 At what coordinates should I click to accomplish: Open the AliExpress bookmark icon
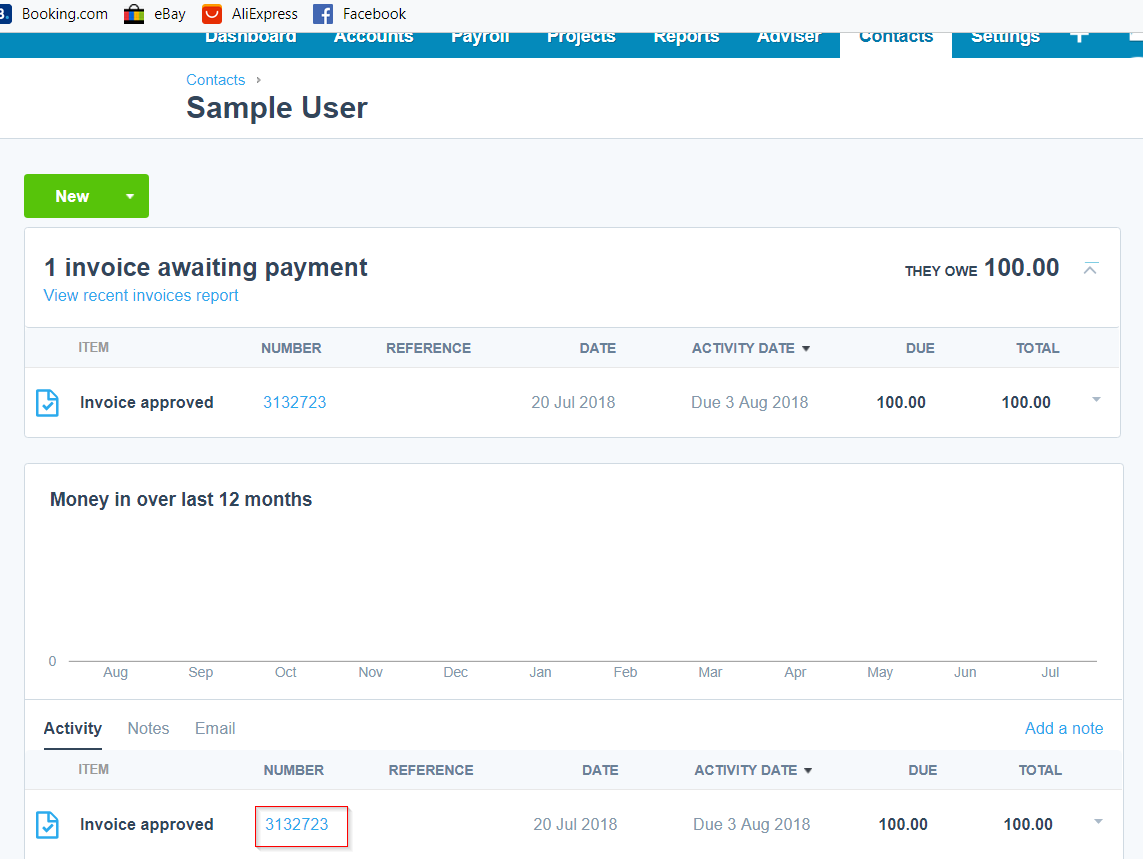pyautogui.click(x=211, y=14)
